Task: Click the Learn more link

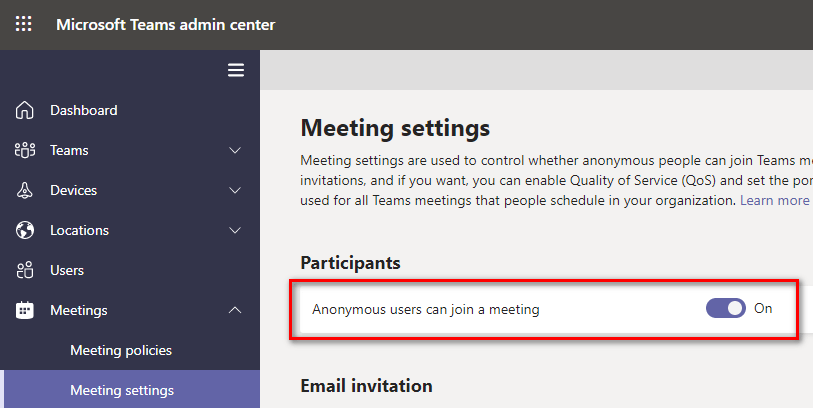Action: pyautogui.click(x=774, y=200)
